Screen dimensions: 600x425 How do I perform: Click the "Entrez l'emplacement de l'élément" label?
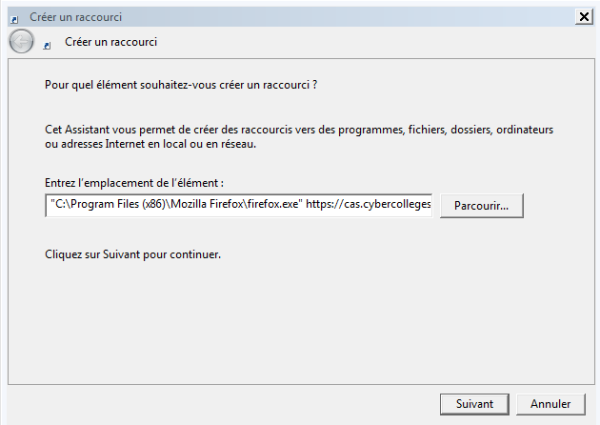[x=134, y=184]
